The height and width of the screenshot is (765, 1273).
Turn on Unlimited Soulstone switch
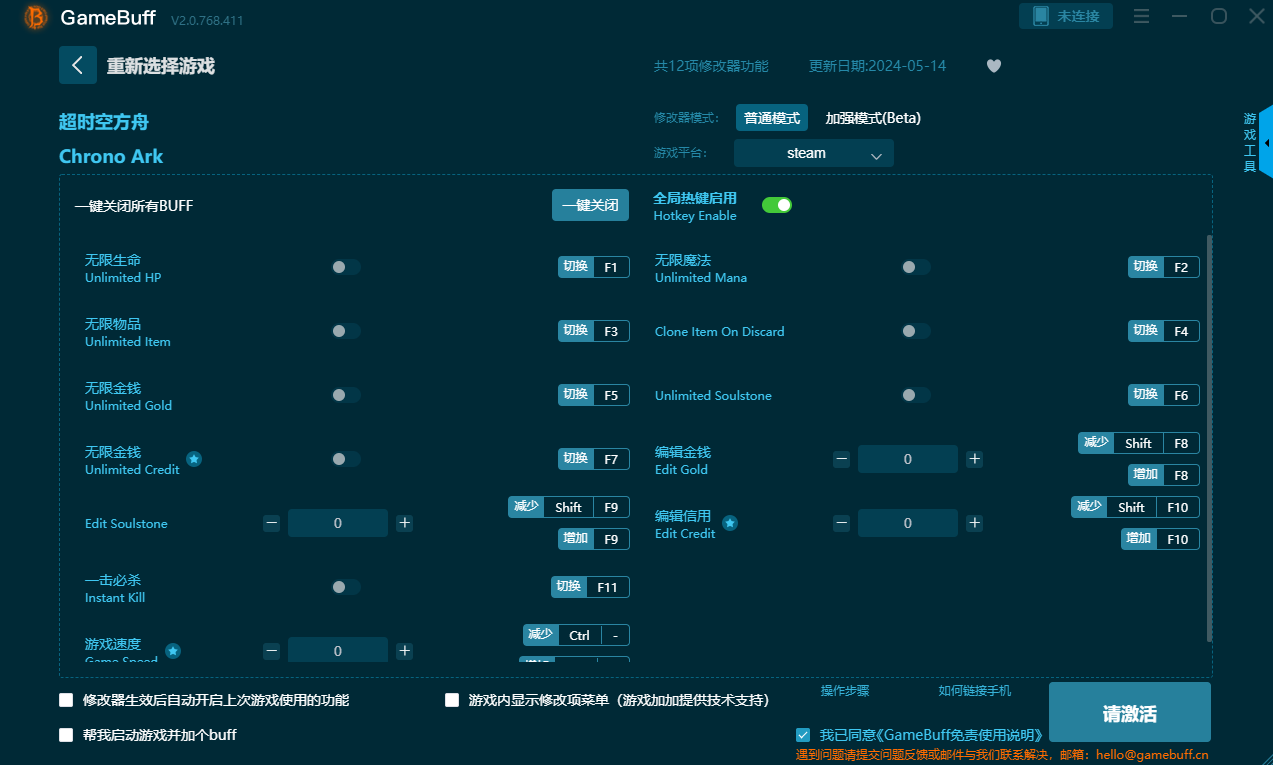[916, 395]
